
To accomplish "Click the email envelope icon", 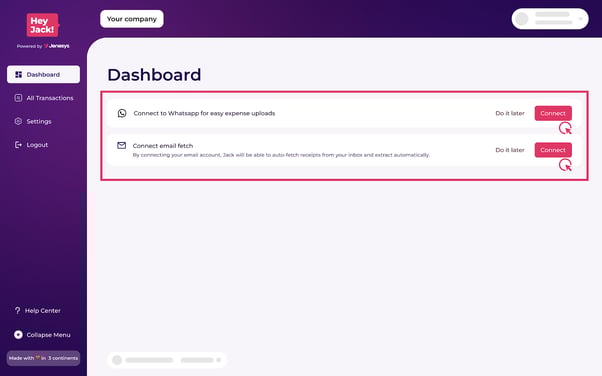I will pyautogui.click(x=121, y=146).
